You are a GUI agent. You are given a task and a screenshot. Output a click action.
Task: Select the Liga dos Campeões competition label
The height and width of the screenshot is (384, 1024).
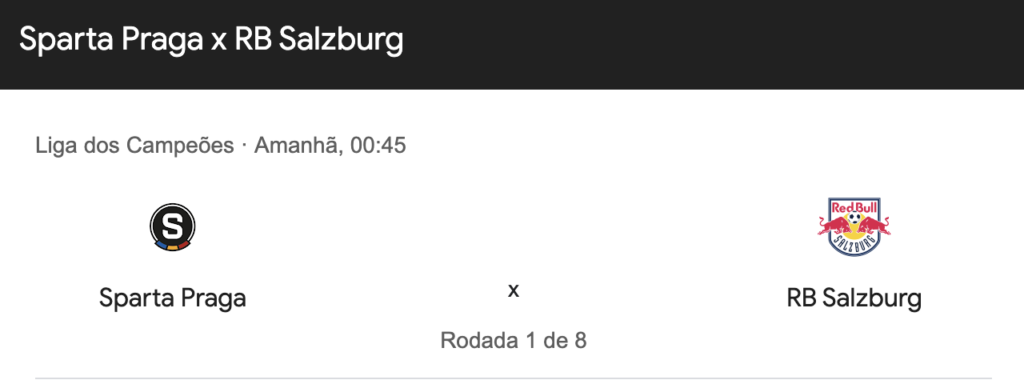click(135, 146)
